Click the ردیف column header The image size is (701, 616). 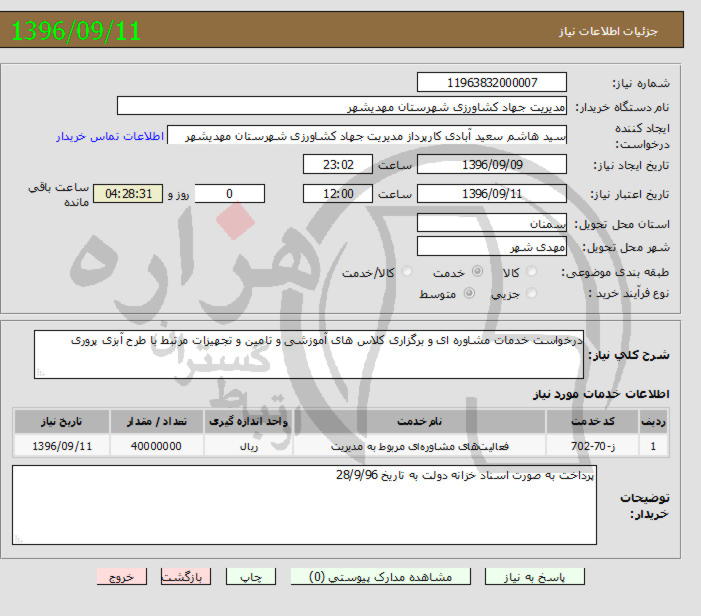[653, 421]
